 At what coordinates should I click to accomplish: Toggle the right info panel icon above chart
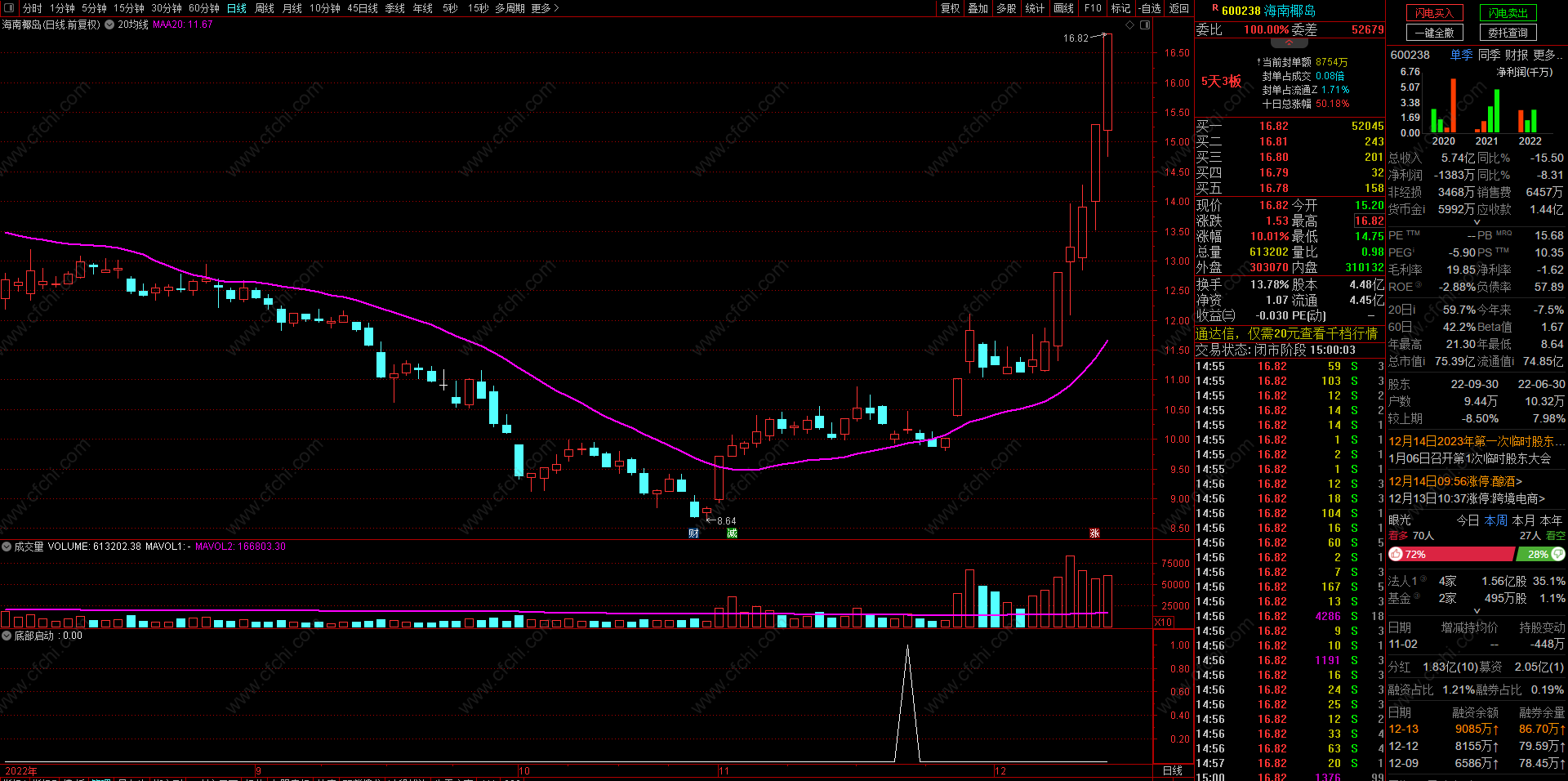pyautogui.click(x=1145, y=25)
